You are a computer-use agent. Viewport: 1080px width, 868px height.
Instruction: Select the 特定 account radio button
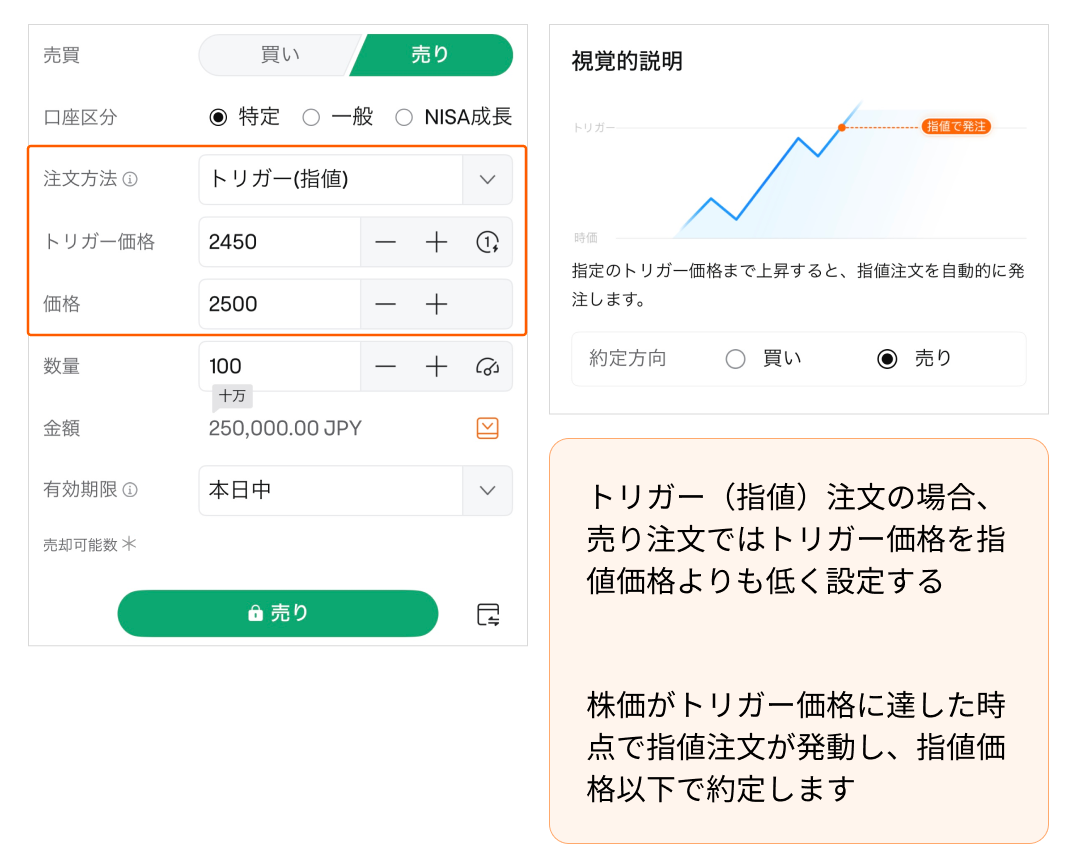tap(218, 117)
